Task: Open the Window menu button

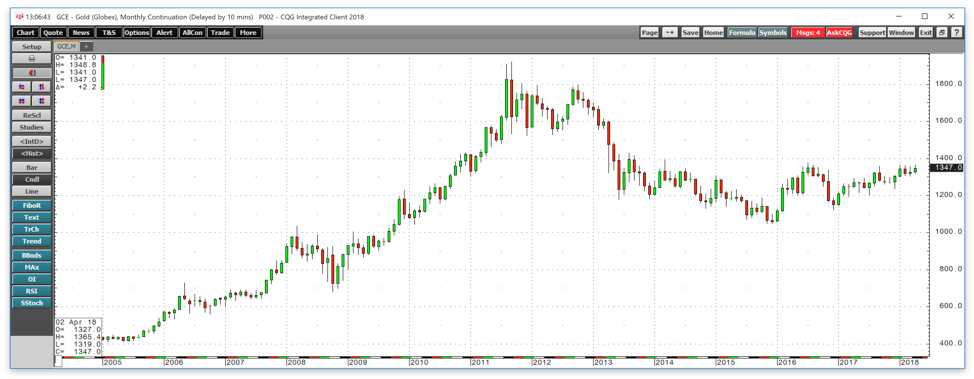Action: tap(901, 33)
